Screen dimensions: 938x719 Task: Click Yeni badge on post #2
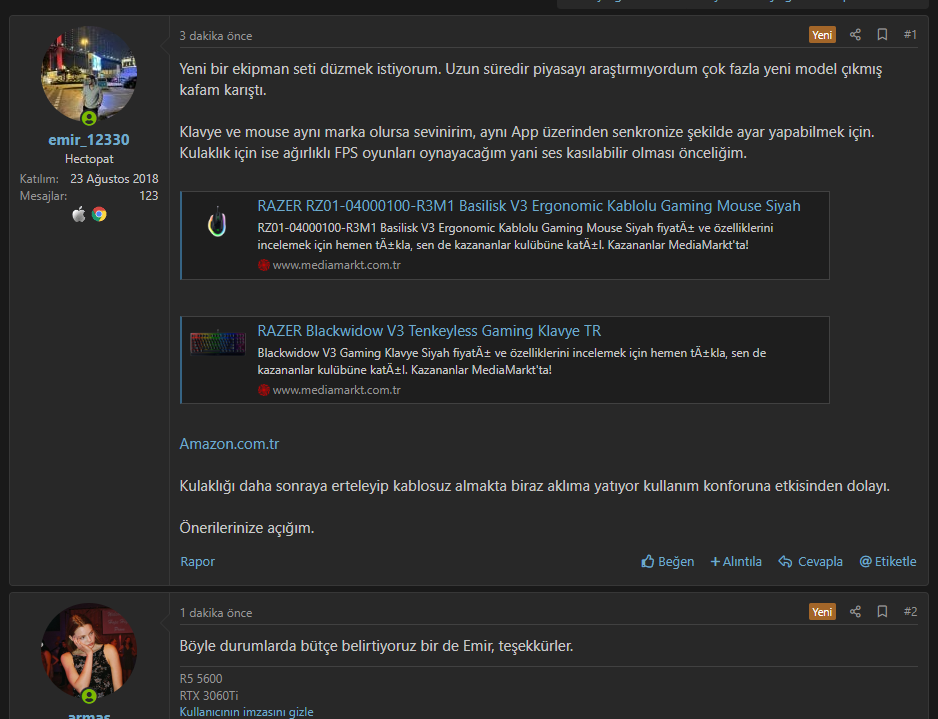click(822, 611)
